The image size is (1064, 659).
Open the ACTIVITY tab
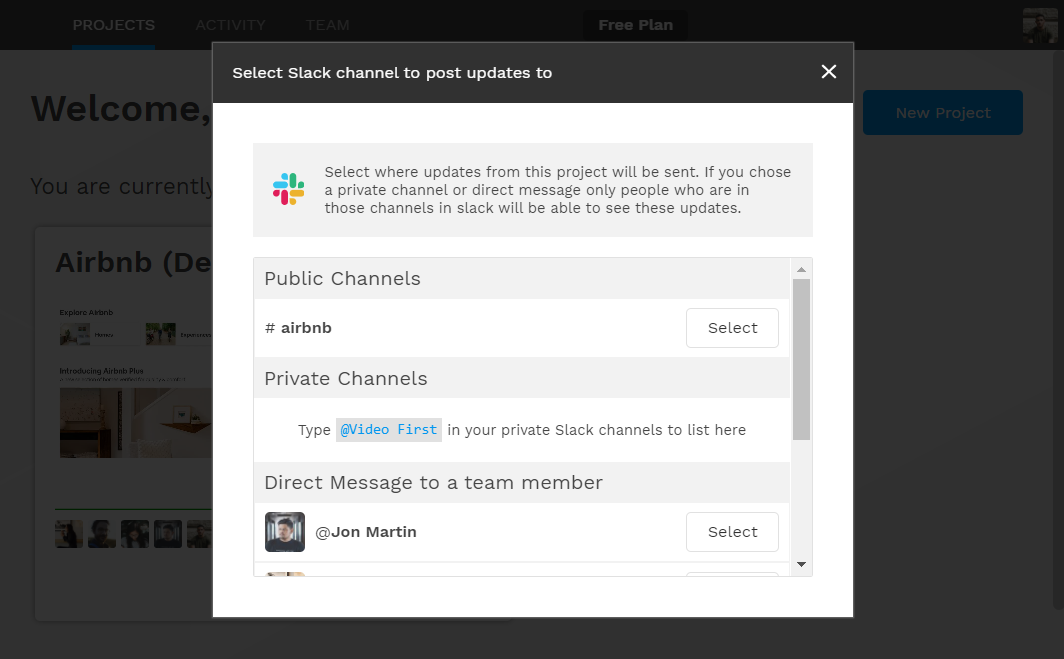(x=231, y=25)
